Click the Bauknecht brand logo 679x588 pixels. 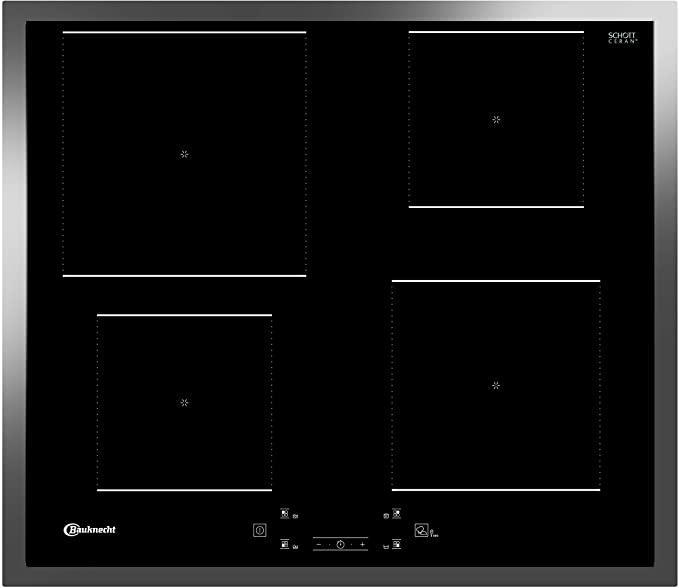coord(90,529)
